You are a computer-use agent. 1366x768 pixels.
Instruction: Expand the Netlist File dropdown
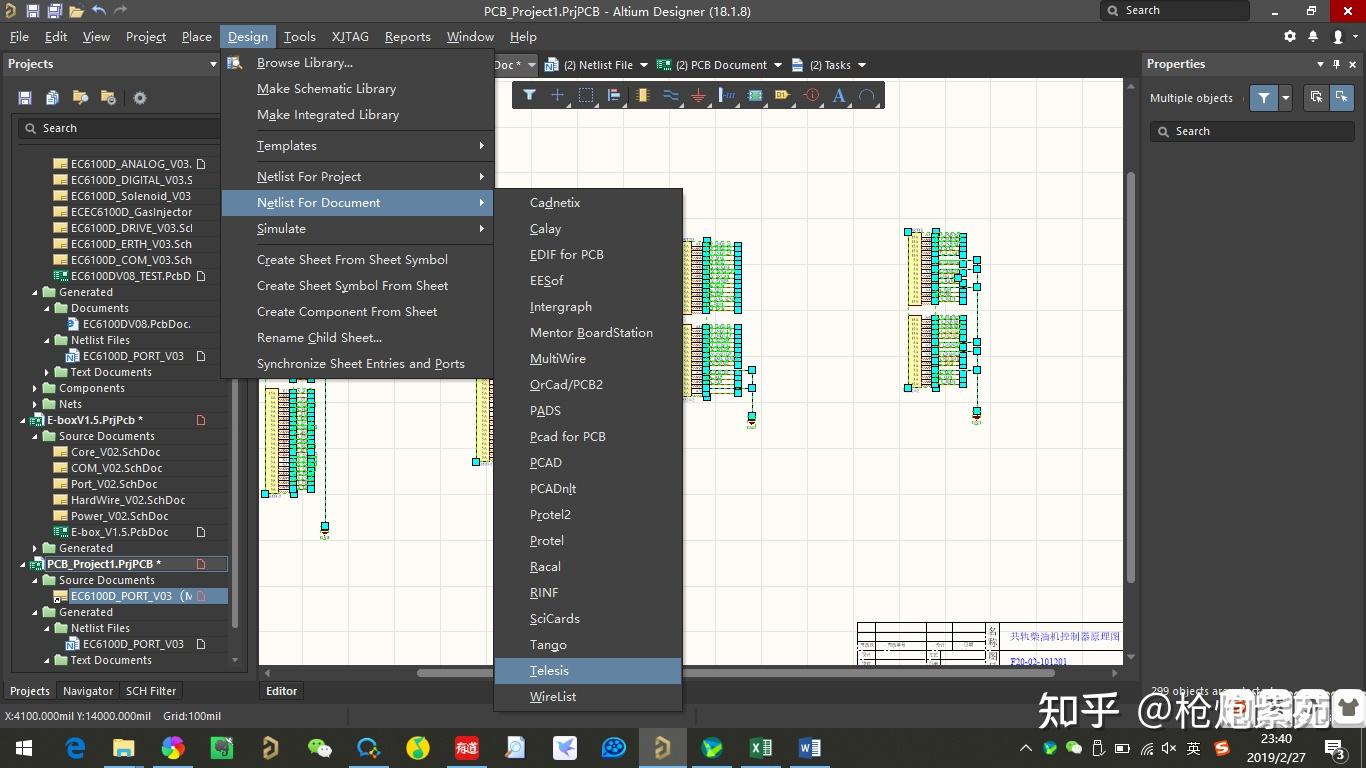click(x=644, y=65)
